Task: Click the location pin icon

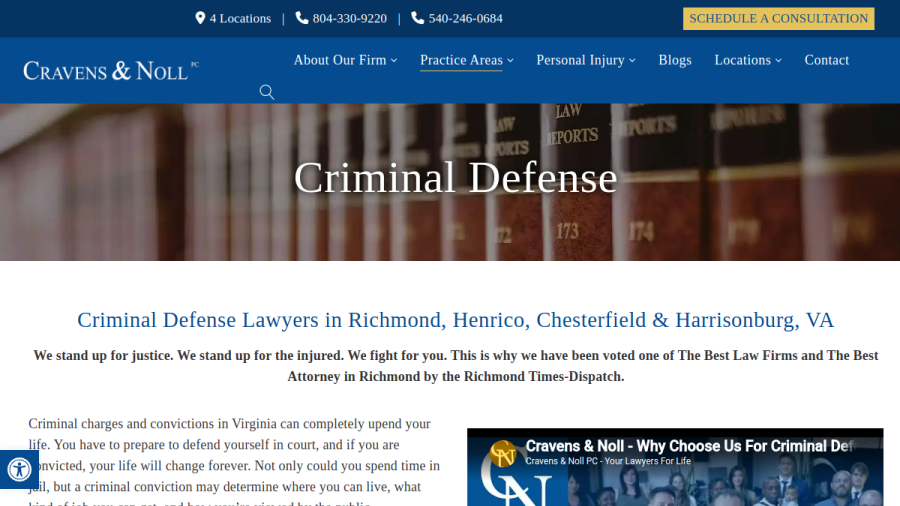Action: (200, 18)
